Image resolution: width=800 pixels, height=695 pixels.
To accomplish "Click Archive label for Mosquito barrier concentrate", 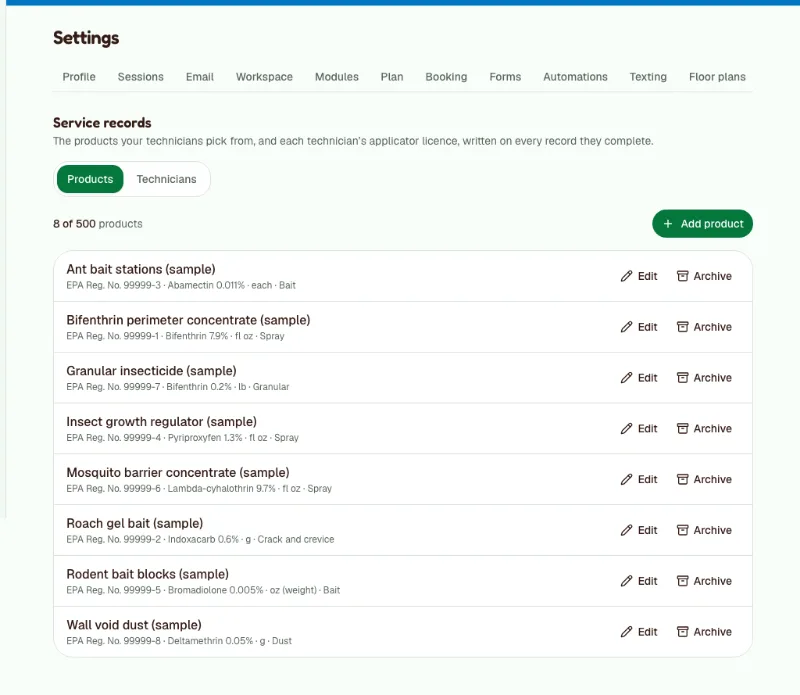I will tap(712, 479).
